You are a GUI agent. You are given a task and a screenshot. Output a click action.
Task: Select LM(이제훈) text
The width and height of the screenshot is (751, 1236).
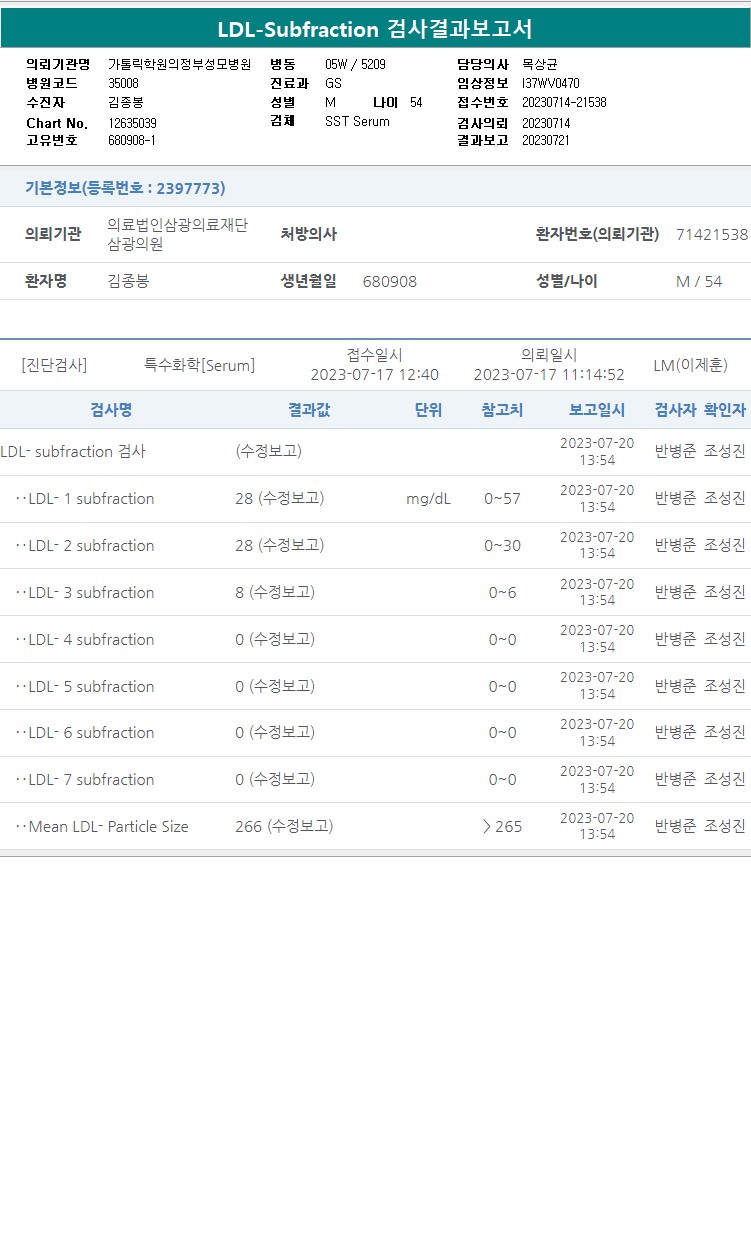pyautogui.click(x=690, y=365)
